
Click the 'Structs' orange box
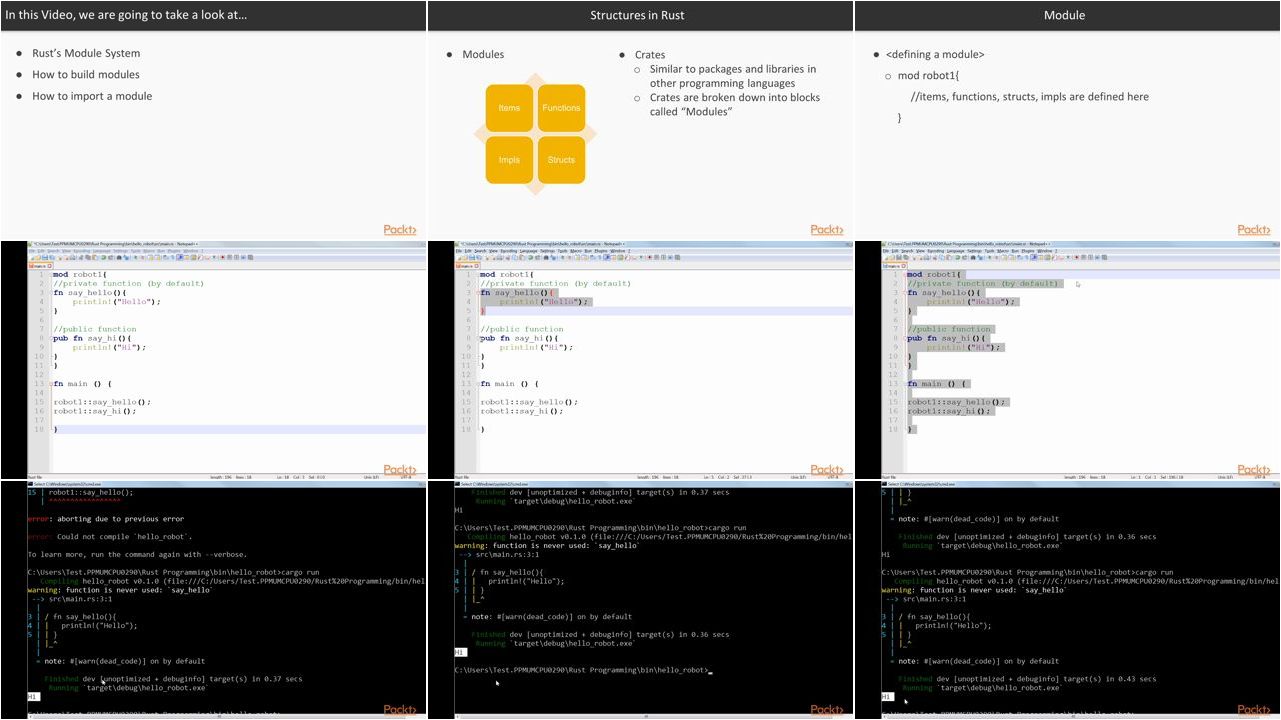pyautogui.click(x=561, y=160)
